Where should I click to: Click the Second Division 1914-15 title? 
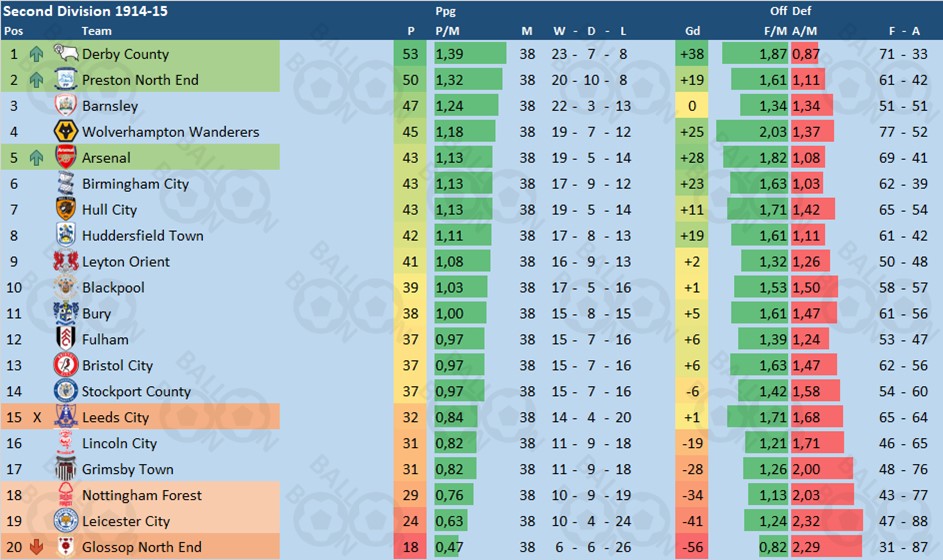(85, 11)
